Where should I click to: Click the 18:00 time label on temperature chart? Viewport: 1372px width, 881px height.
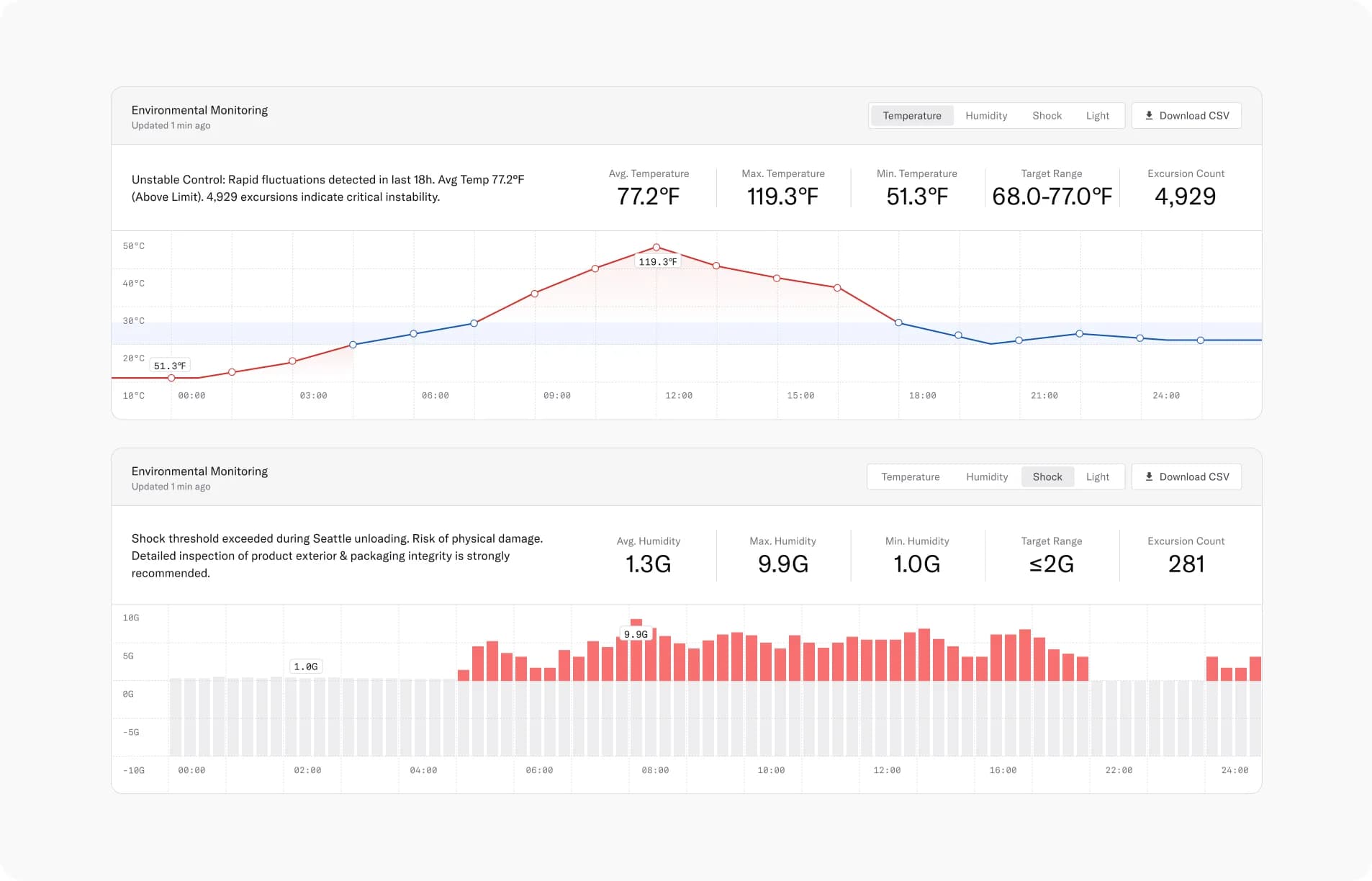(922, 396)
